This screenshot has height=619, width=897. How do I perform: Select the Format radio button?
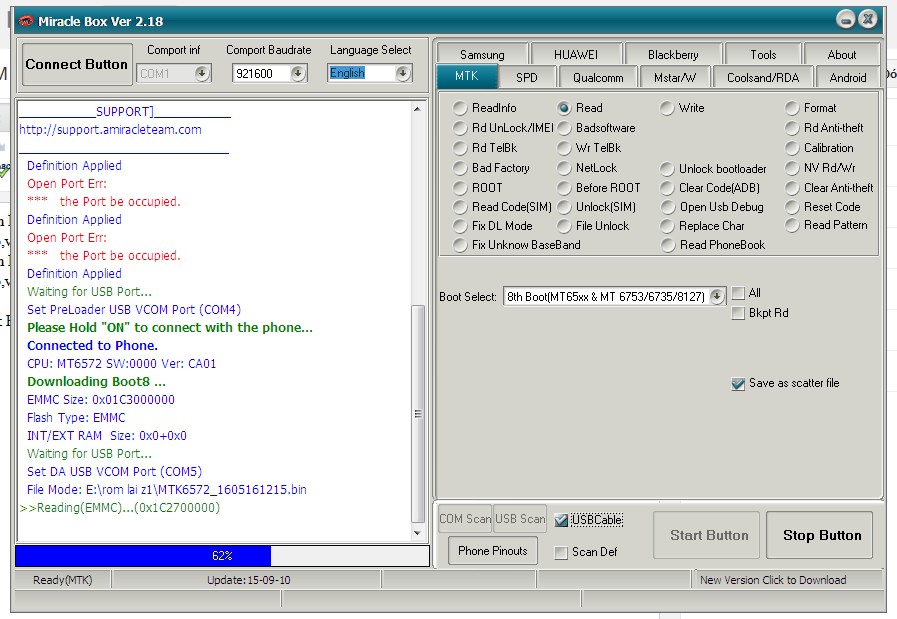pyautogui.click(x=792, y=108)
